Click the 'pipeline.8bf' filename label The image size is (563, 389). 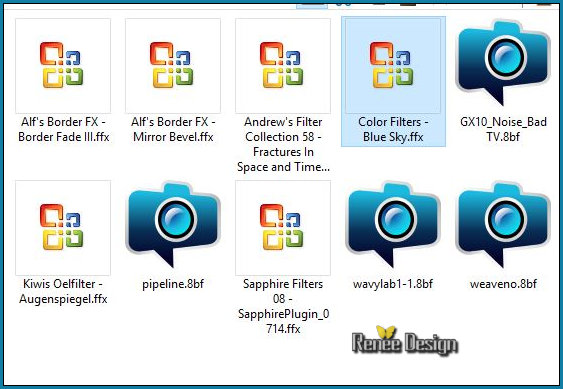coord(173,284)
